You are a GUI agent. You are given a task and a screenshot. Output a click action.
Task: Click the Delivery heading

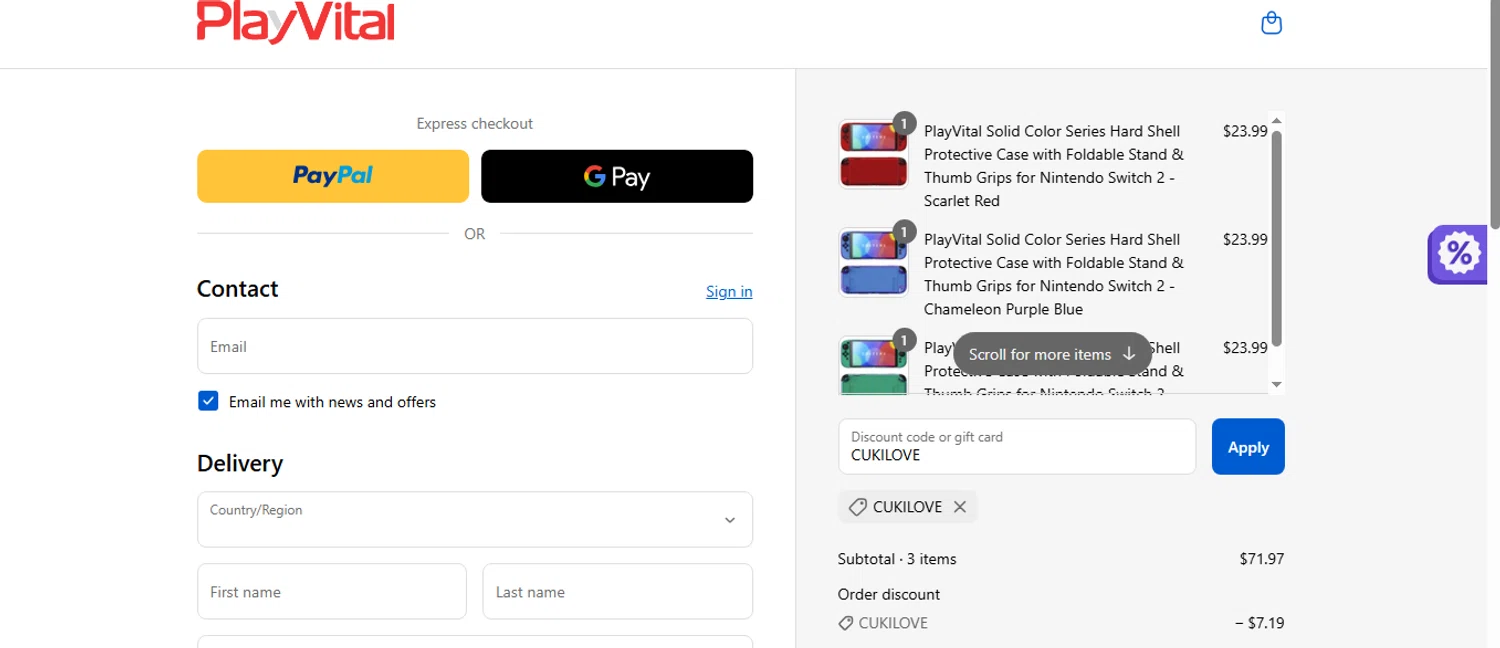click(240, 463)
